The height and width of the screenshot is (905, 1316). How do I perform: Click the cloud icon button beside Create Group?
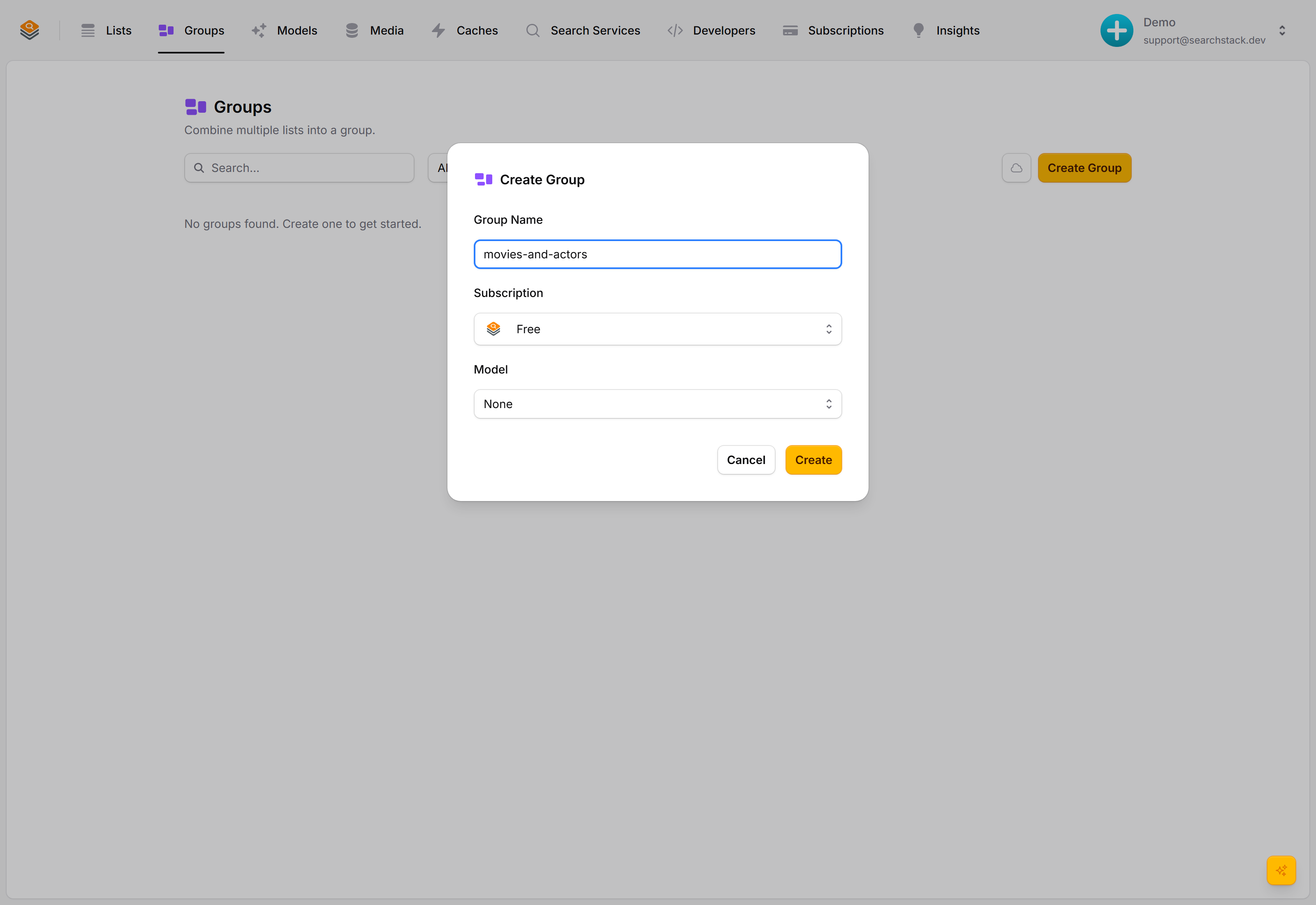(x=1016, y=168)
